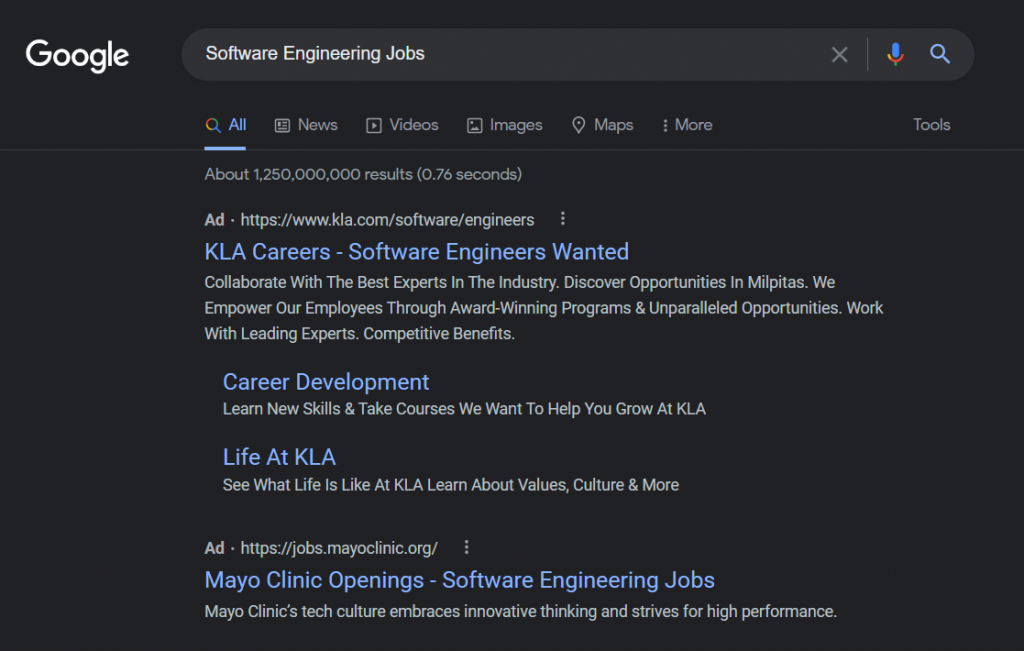Open KLA Careers - Software Engineers Wanted link
Image resolution: width=1024 pixels, height=651 pixels.
(417, 252)
